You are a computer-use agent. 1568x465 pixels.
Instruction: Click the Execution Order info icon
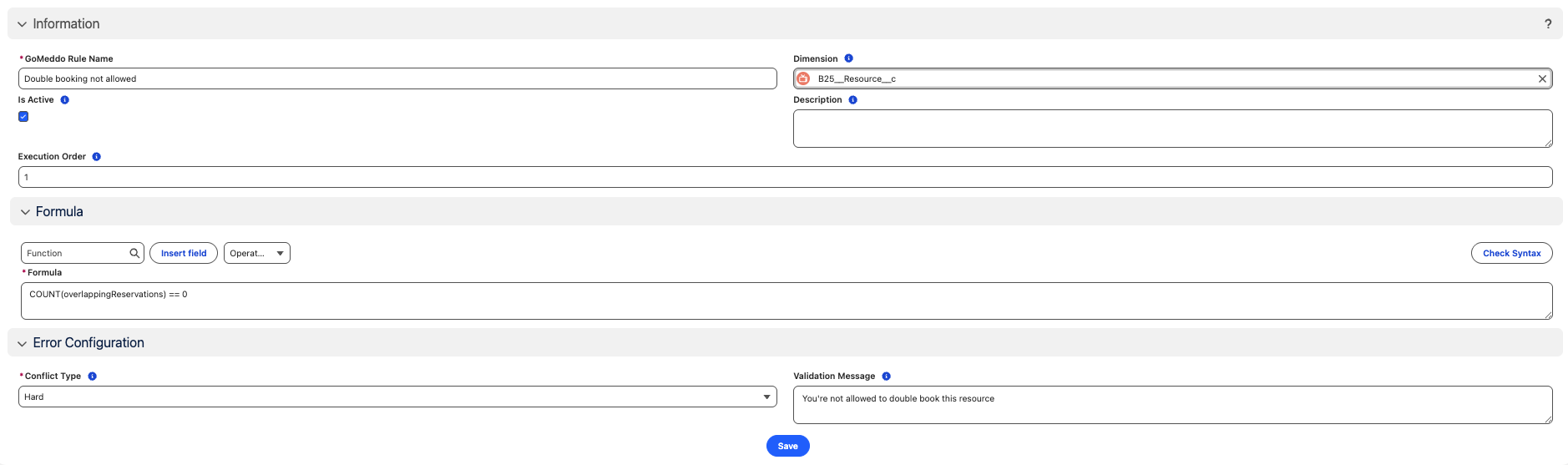(x=96, y=157)
